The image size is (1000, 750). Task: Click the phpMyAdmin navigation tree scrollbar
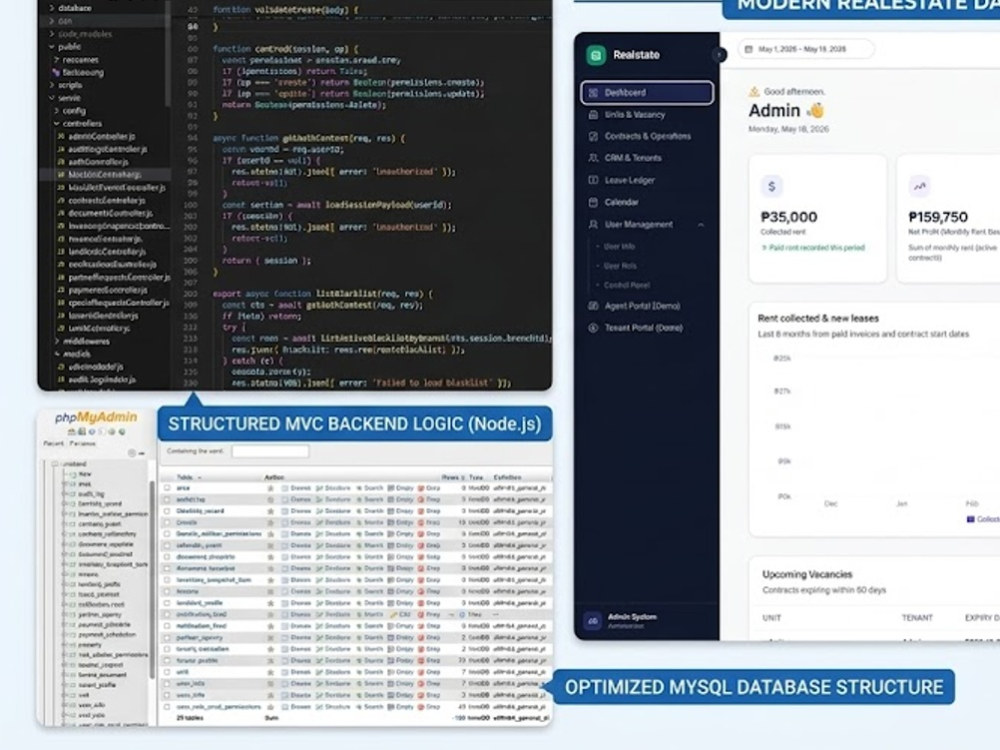pyautogui.click(x=152, y=580)
